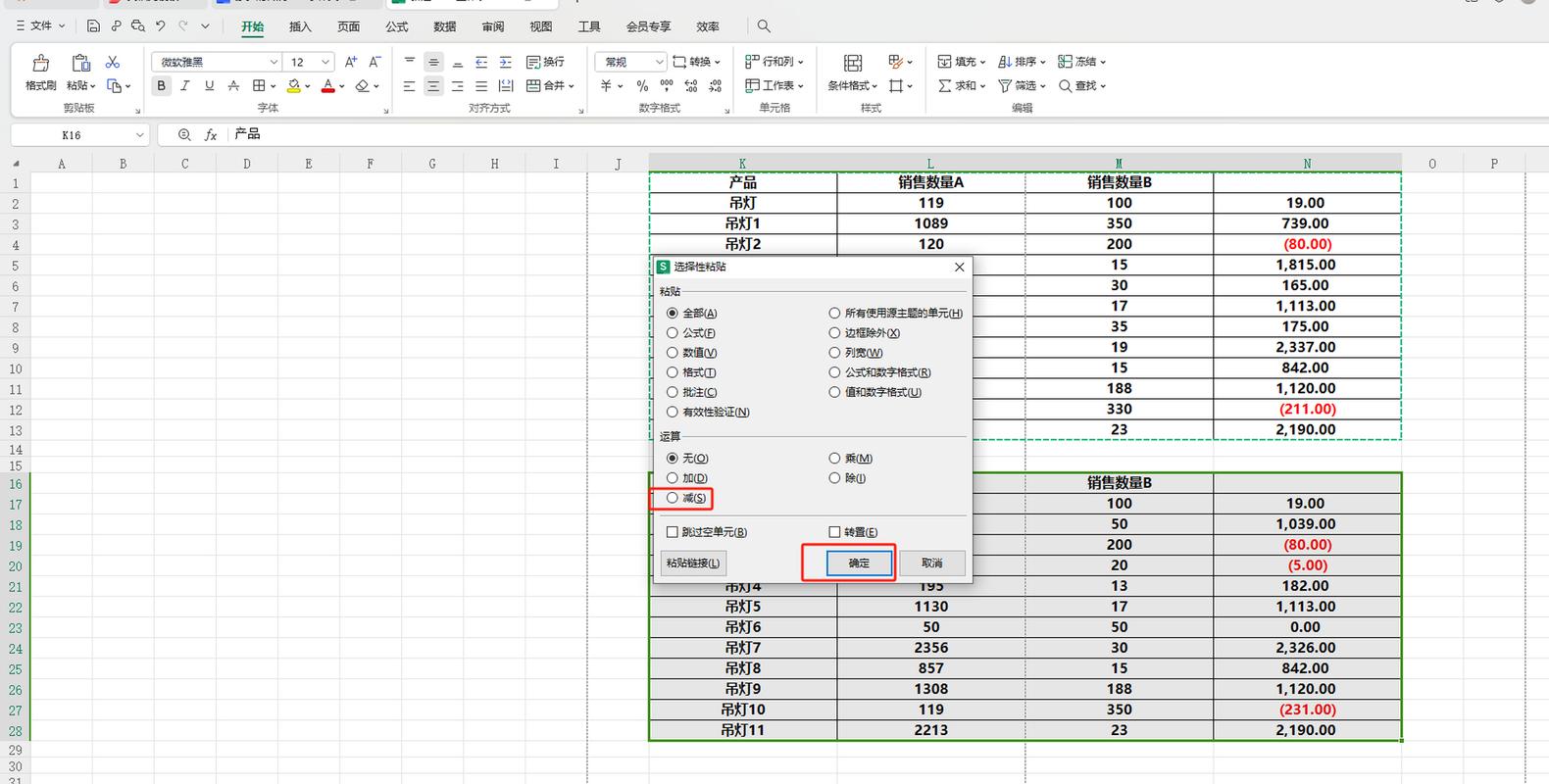
Task: Switch to the 公式 ribbon tab
Action: 397,26
